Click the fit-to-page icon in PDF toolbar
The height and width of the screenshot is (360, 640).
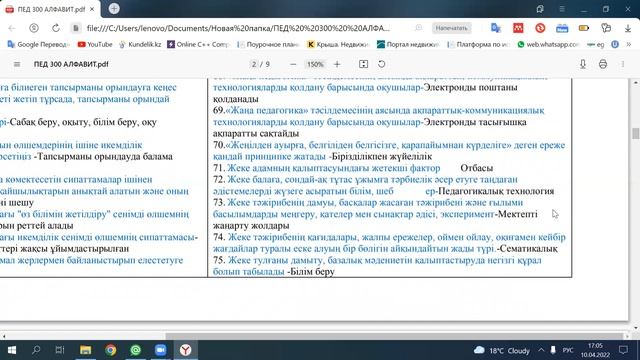(363, 64)
